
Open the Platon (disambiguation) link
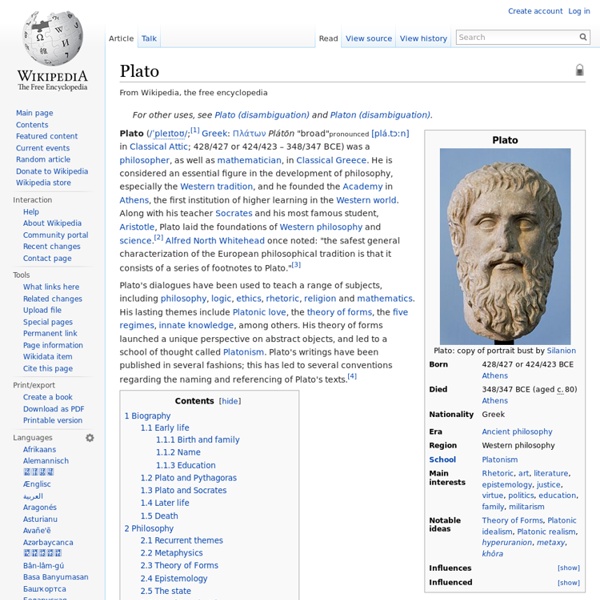coord(380,115)
